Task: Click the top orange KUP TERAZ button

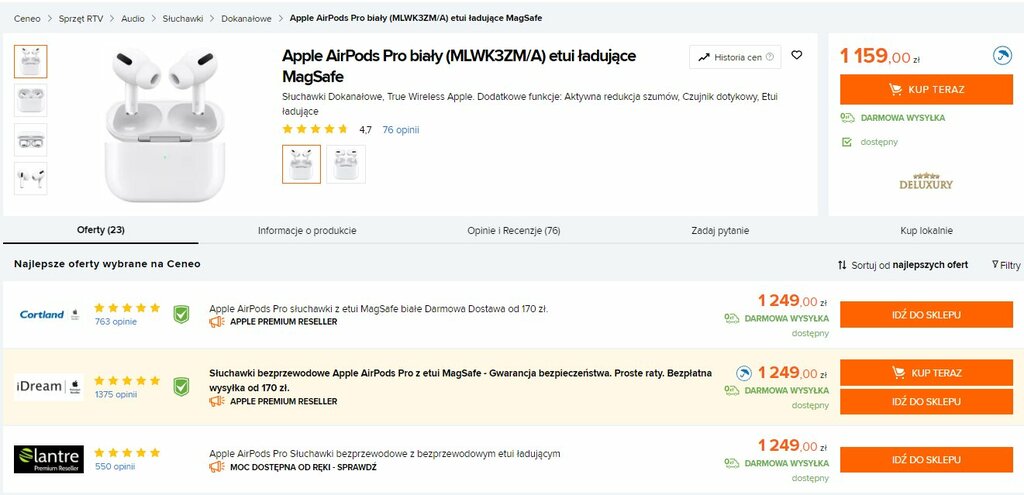Action: point(926,89)
